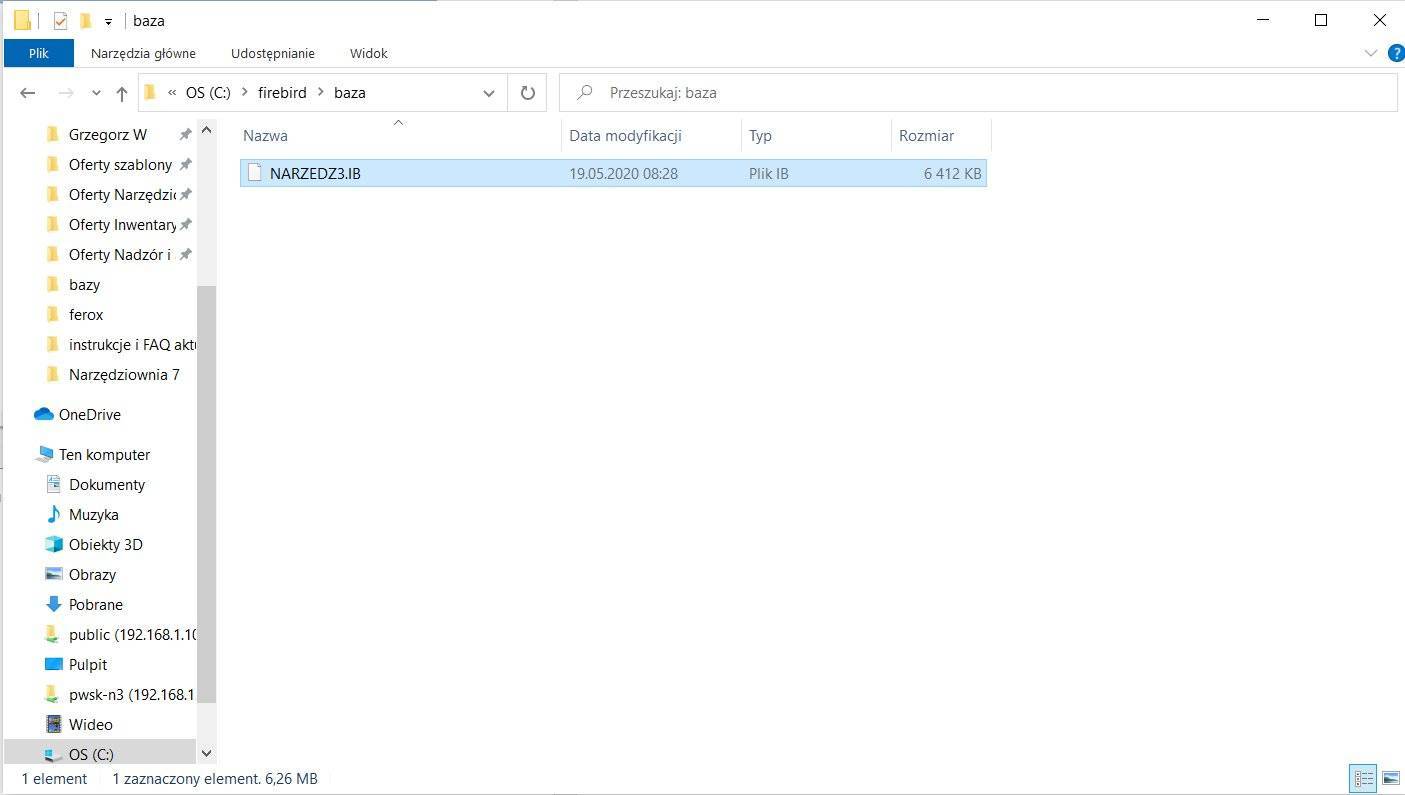The height and width of the screenshot is (795, 1405).
Task: Open the Plik menu
Action: (39, 53)
